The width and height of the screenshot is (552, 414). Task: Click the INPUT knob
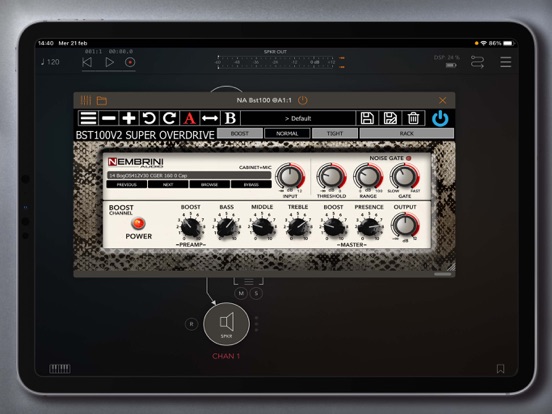(290, 176)
